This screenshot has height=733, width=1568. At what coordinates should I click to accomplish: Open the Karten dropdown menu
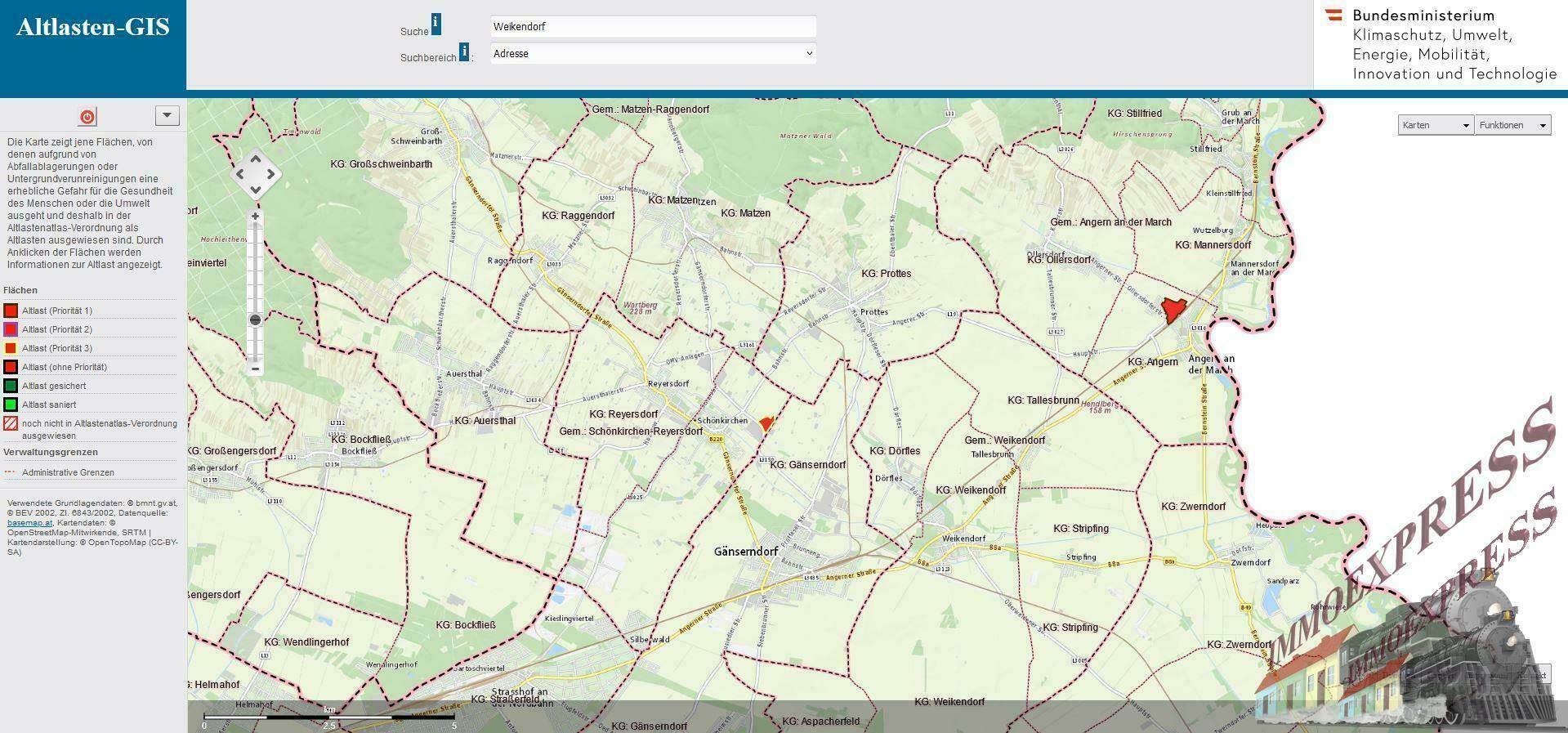[x=1436, y=125]
